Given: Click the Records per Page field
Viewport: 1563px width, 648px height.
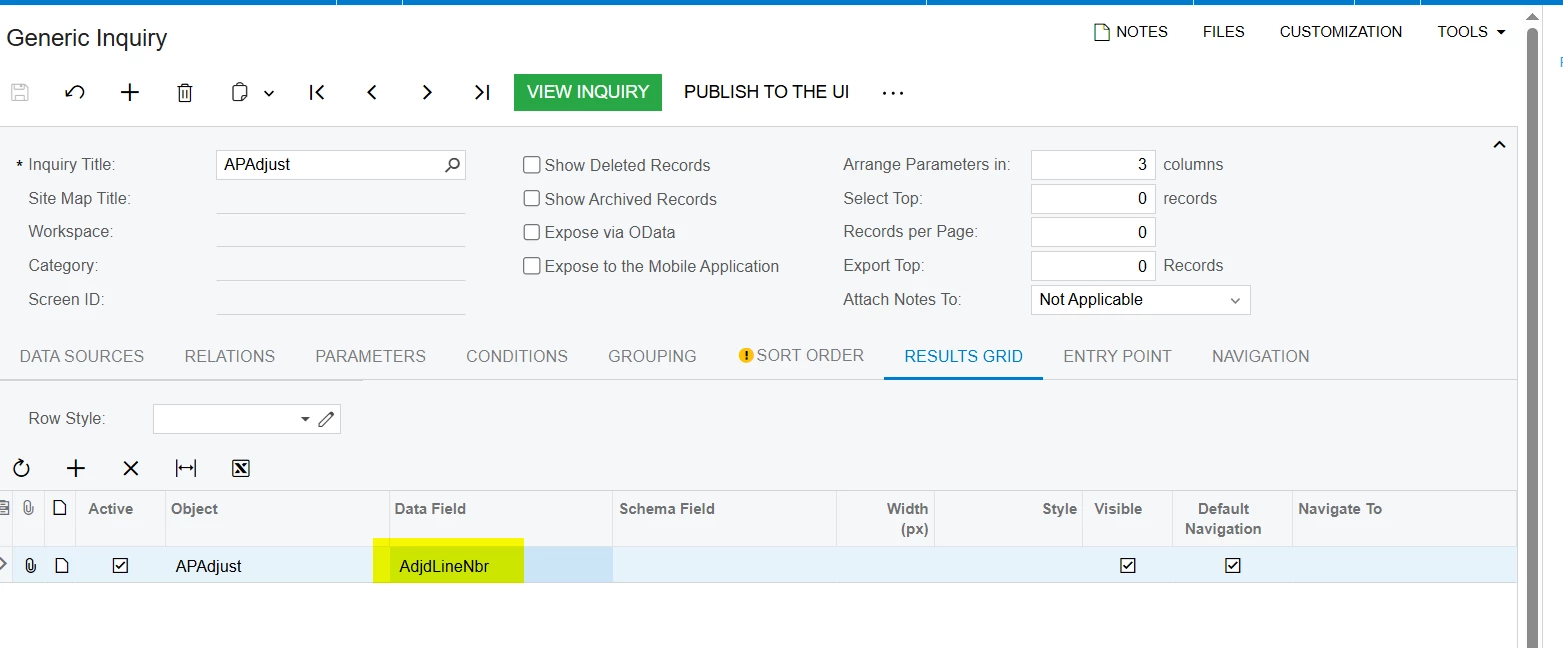Looking at the screenshot, I should tap(1093, 232).
